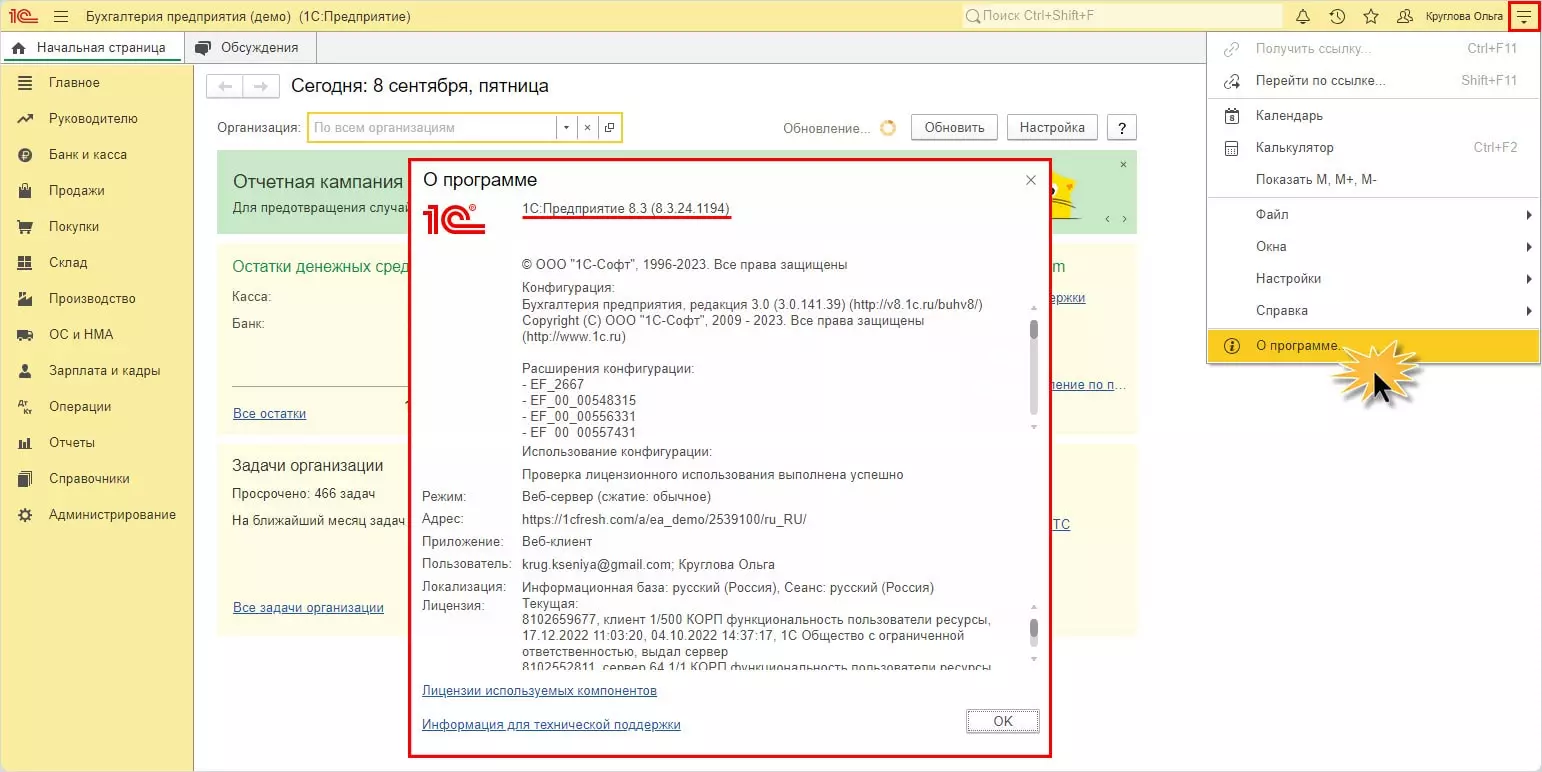Open Операции section
This screenshot has width=1542, height=772.
(x=97, y=407)
